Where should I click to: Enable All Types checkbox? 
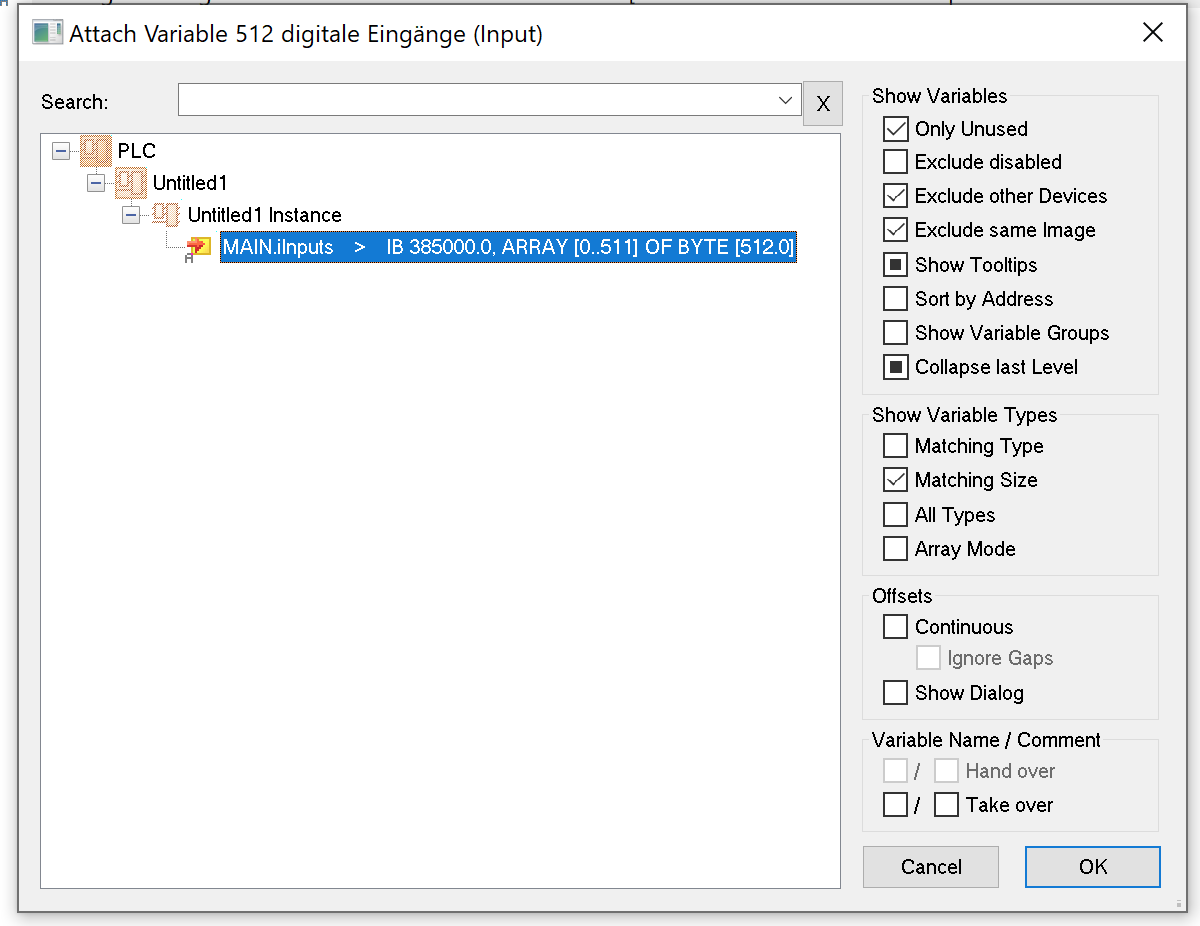tap(895, 515)
